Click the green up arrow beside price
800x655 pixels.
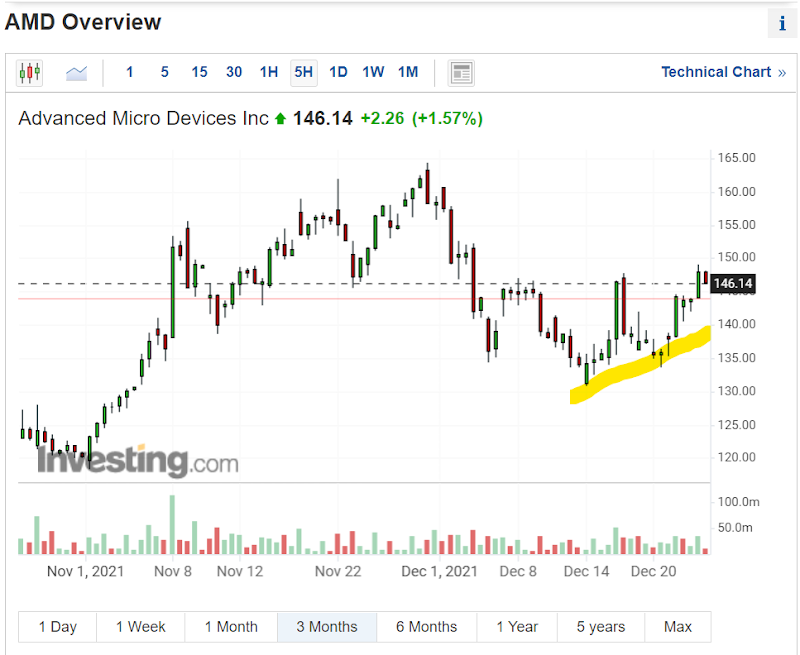[x=281, y=119]
